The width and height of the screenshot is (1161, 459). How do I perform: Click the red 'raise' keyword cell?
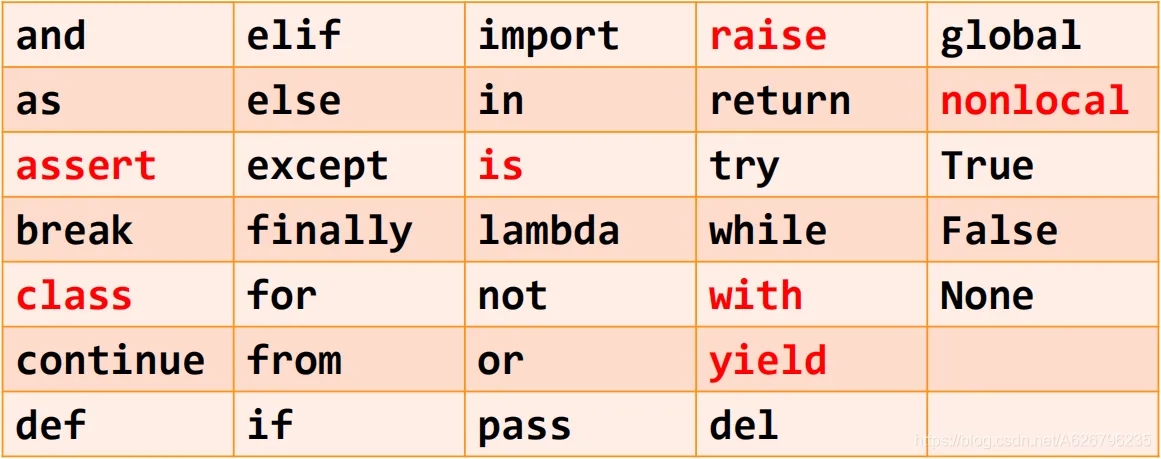[x=811, y=35]
